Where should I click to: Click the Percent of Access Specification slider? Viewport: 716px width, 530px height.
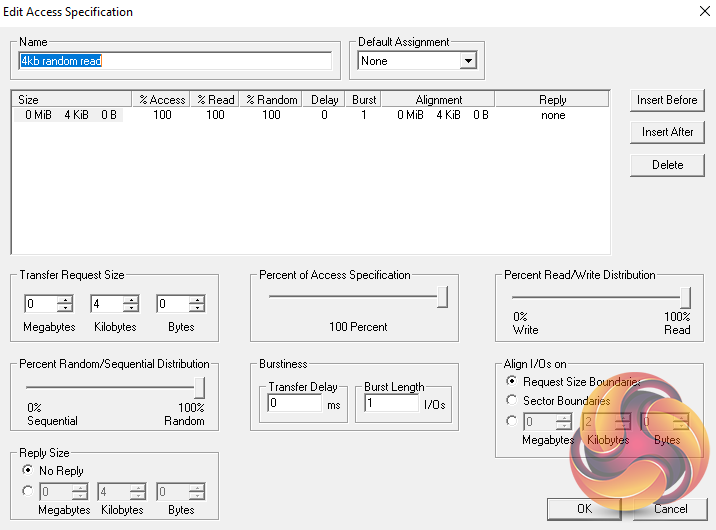click(x=442, y=297)
